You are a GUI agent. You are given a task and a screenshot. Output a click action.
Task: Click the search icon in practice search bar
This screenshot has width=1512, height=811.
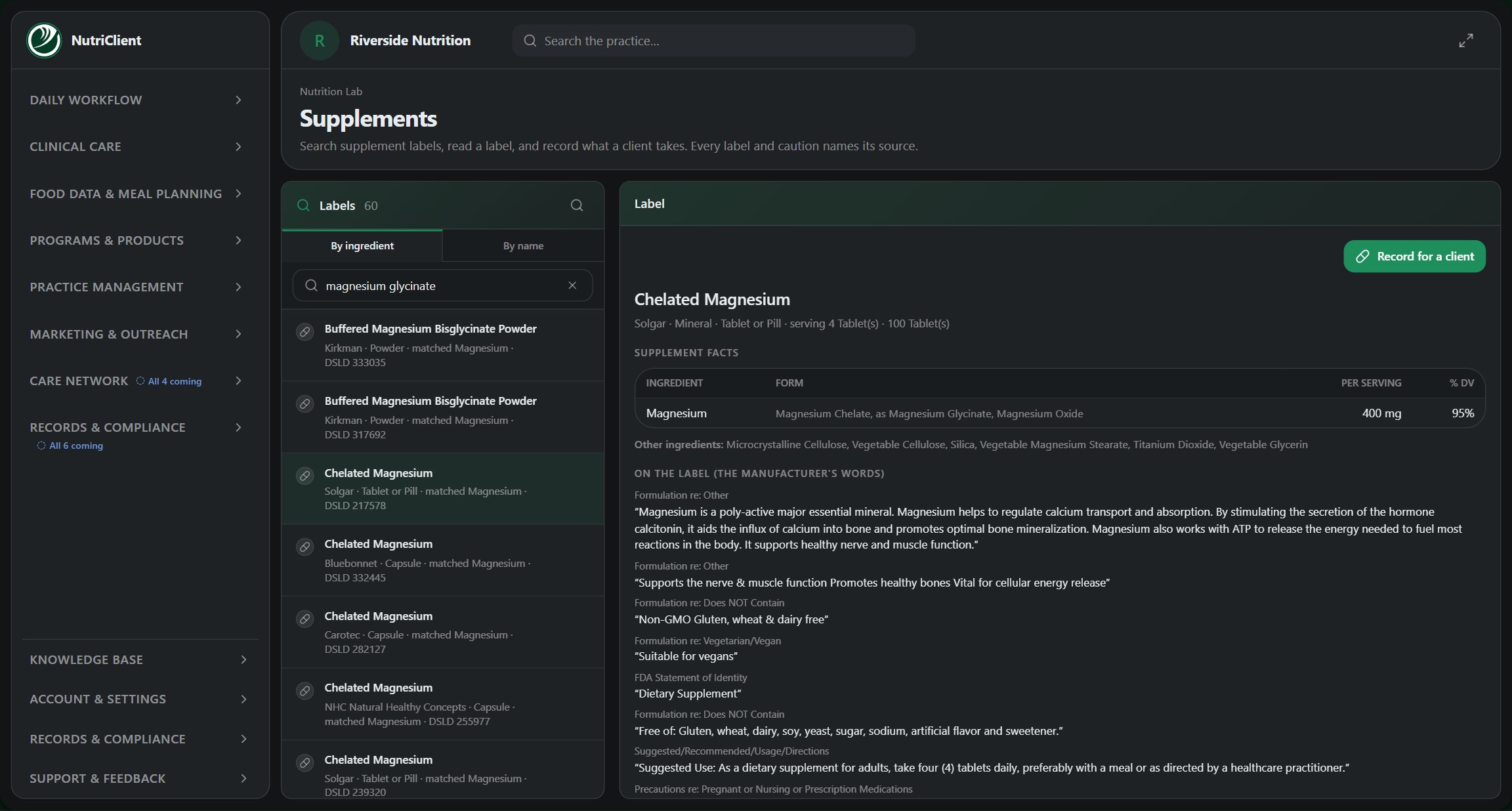[x=530, y=41]
